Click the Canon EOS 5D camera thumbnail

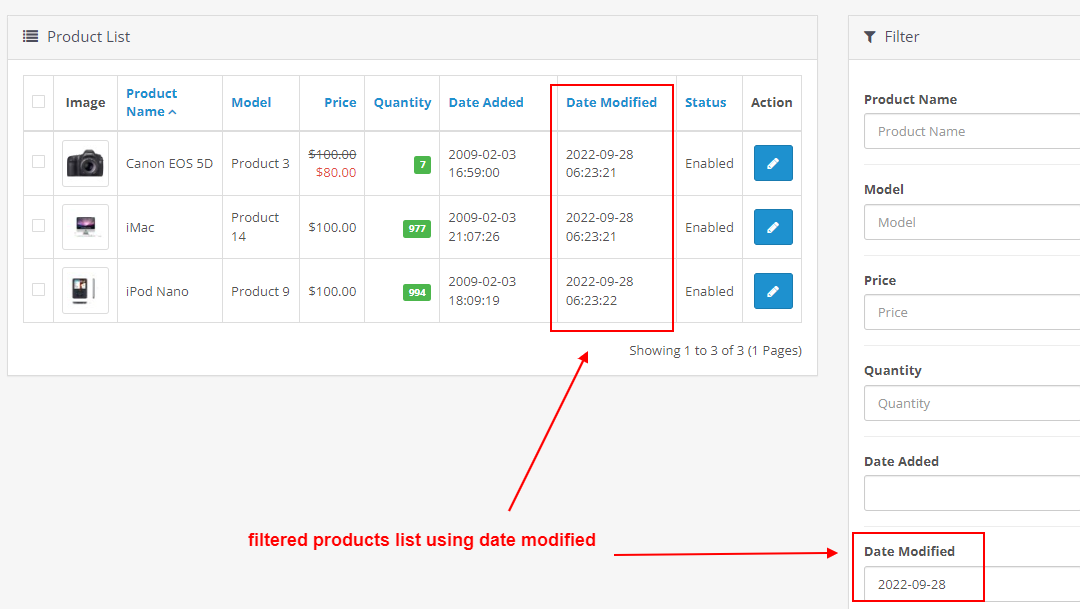click(x=85, y=163)
